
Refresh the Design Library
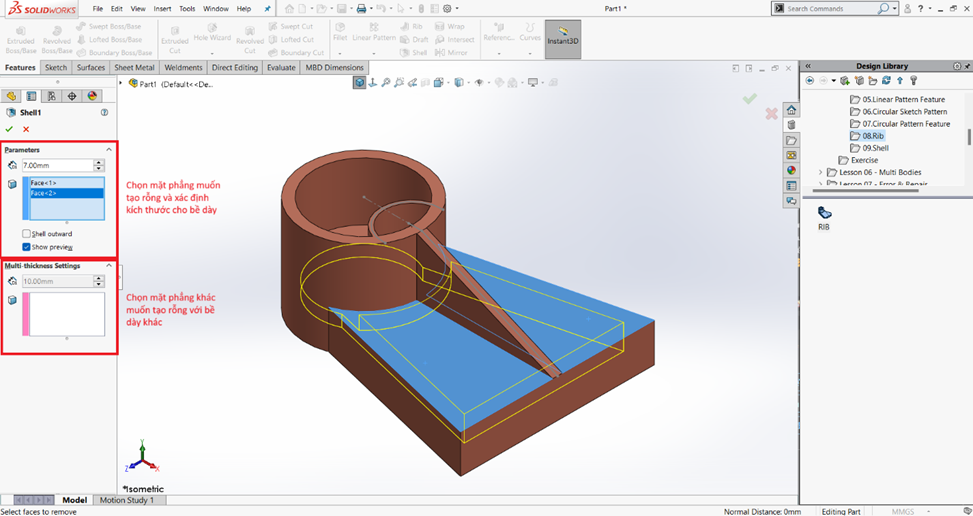(886, 81)
